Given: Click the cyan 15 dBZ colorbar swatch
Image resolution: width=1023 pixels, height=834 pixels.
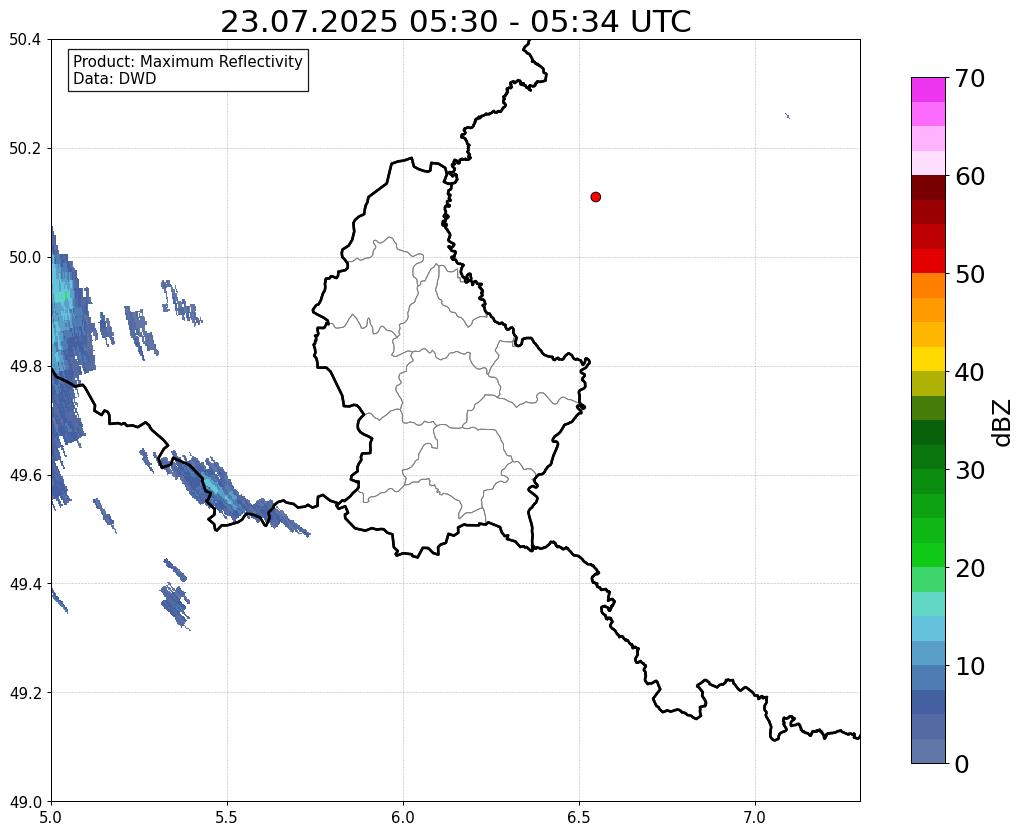Looking at the screenshot, I should click(x=928, y=604).
